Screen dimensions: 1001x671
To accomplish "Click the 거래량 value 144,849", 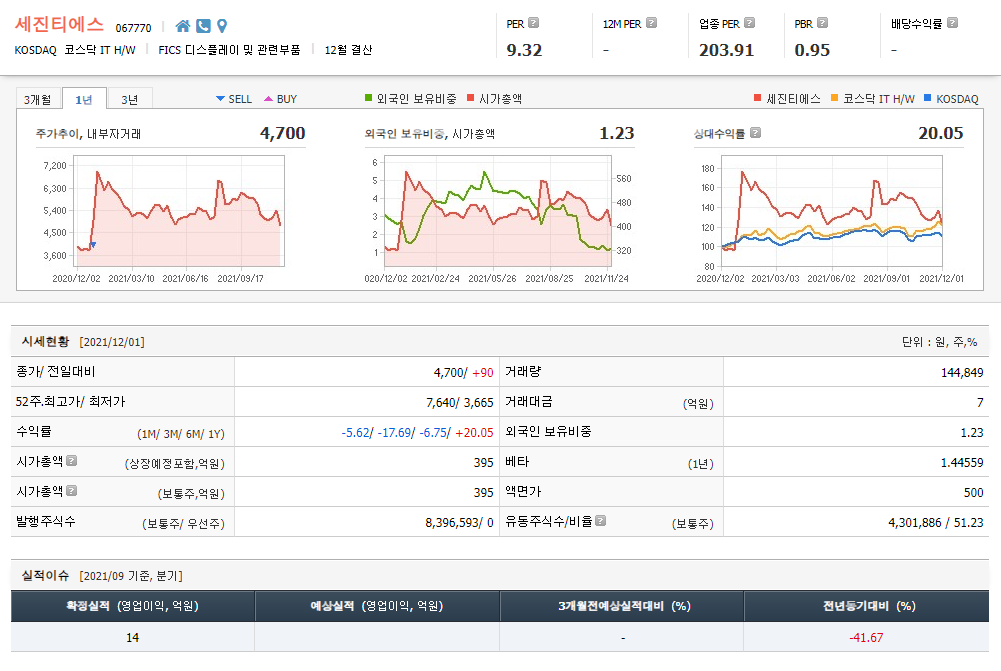I will tap(962, 373).
